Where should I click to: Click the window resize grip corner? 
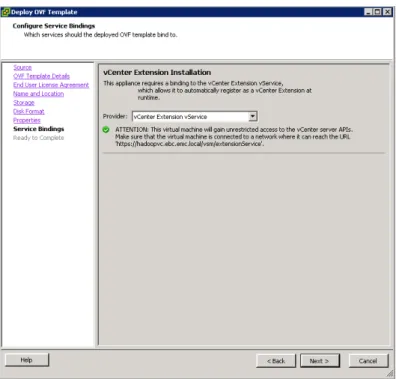point(389,373)
